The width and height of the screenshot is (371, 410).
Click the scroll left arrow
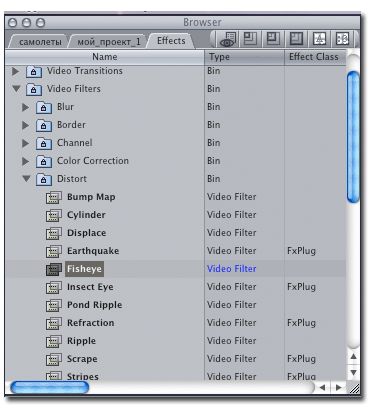tap(322, 387)
